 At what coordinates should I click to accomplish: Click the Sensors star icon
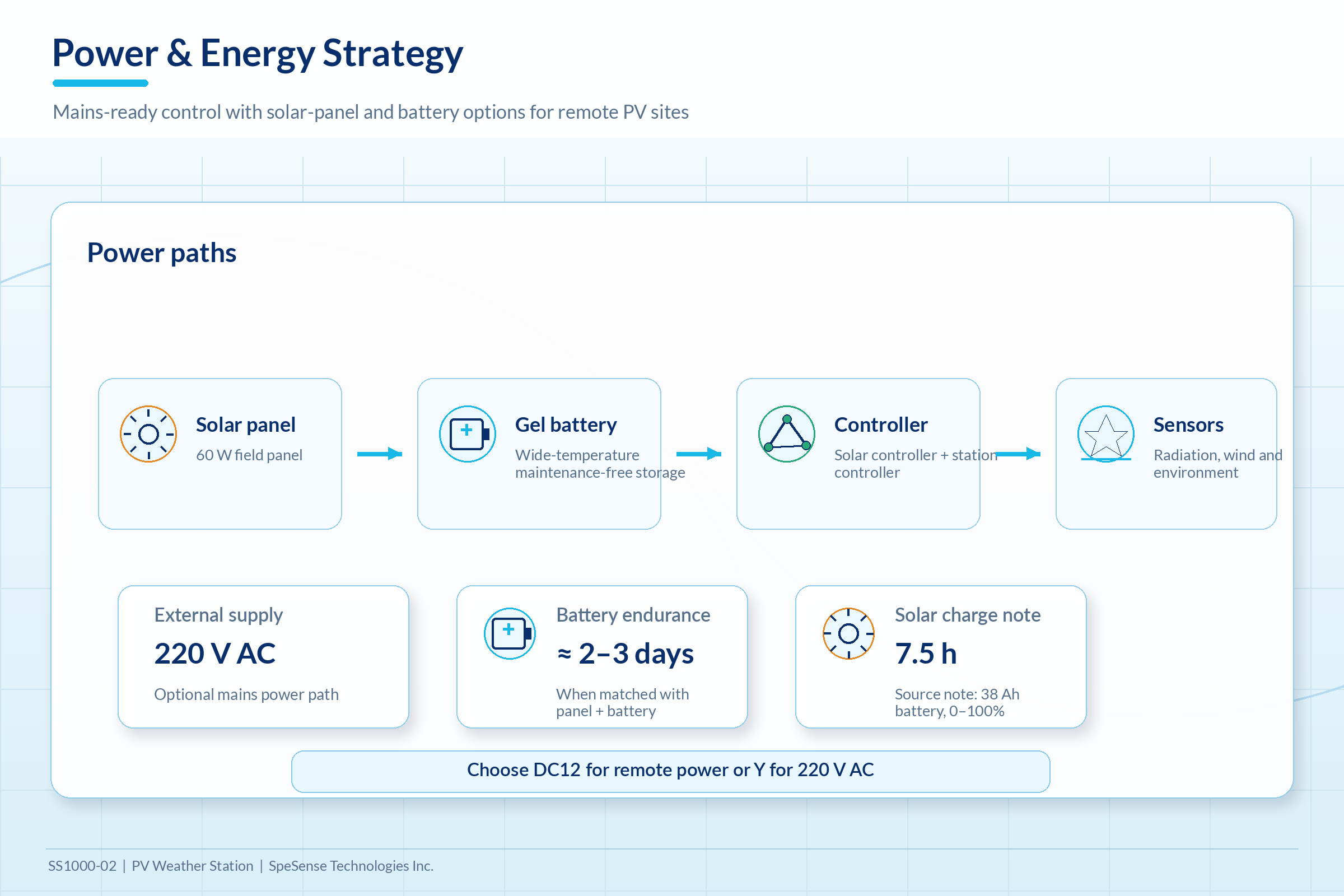1105,435
